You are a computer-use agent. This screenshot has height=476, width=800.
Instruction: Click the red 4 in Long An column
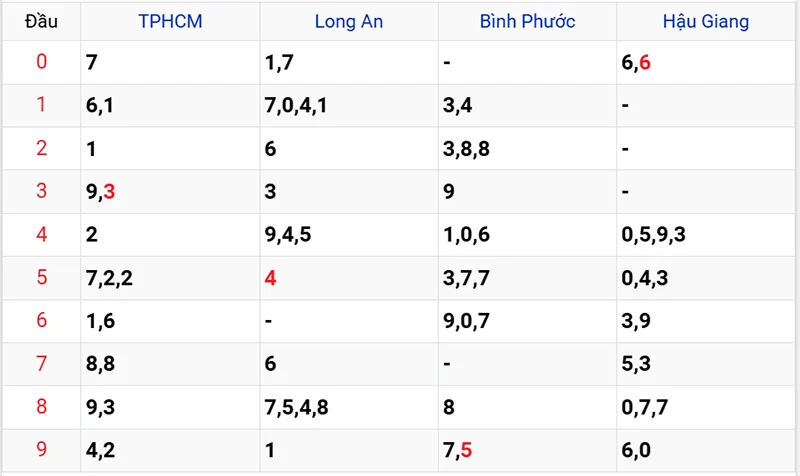tap(270, 278)
